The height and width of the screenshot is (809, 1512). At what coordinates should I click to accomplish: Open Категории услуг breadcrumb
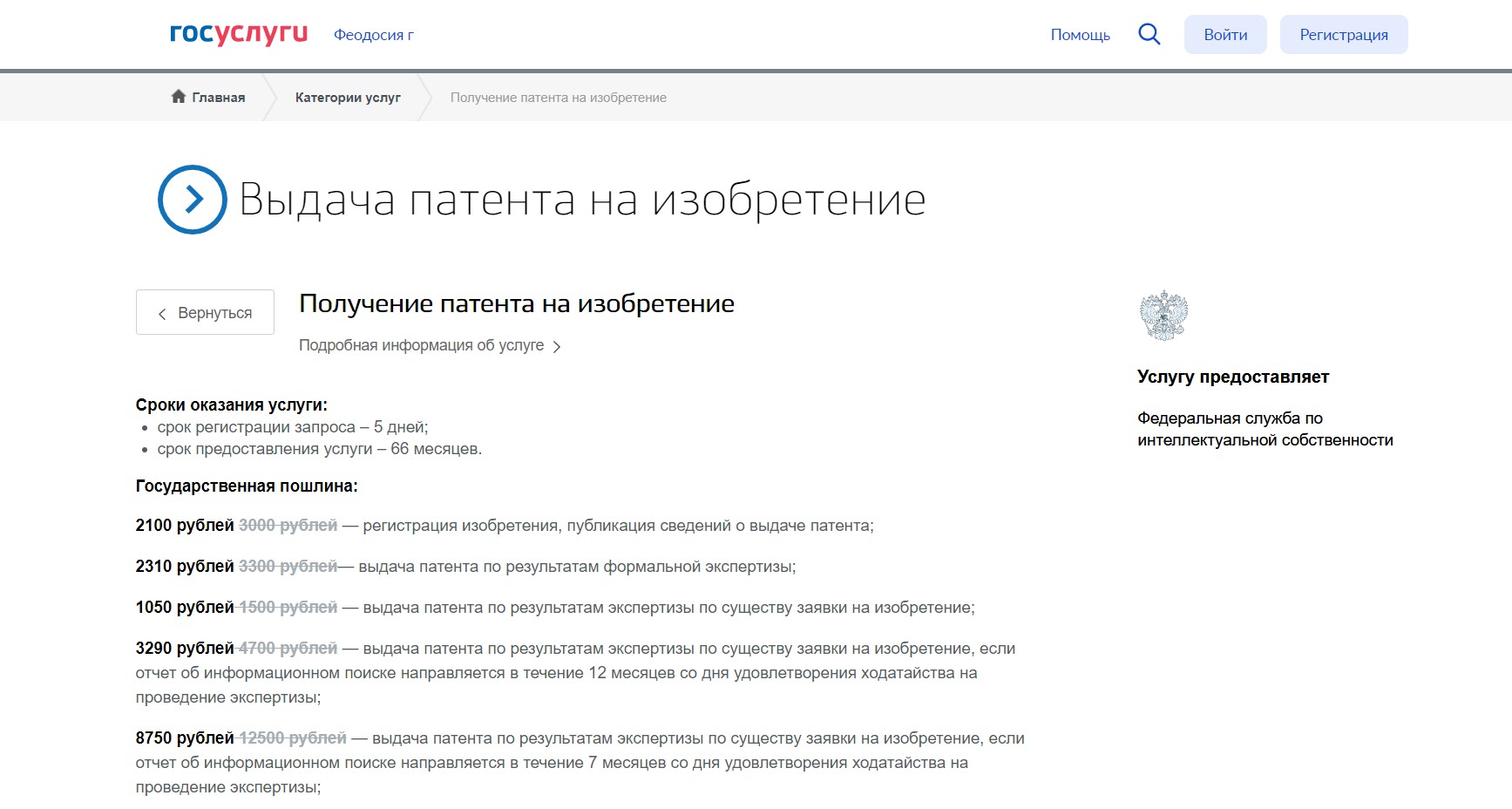pyautogui.click(x=348, y=98)
